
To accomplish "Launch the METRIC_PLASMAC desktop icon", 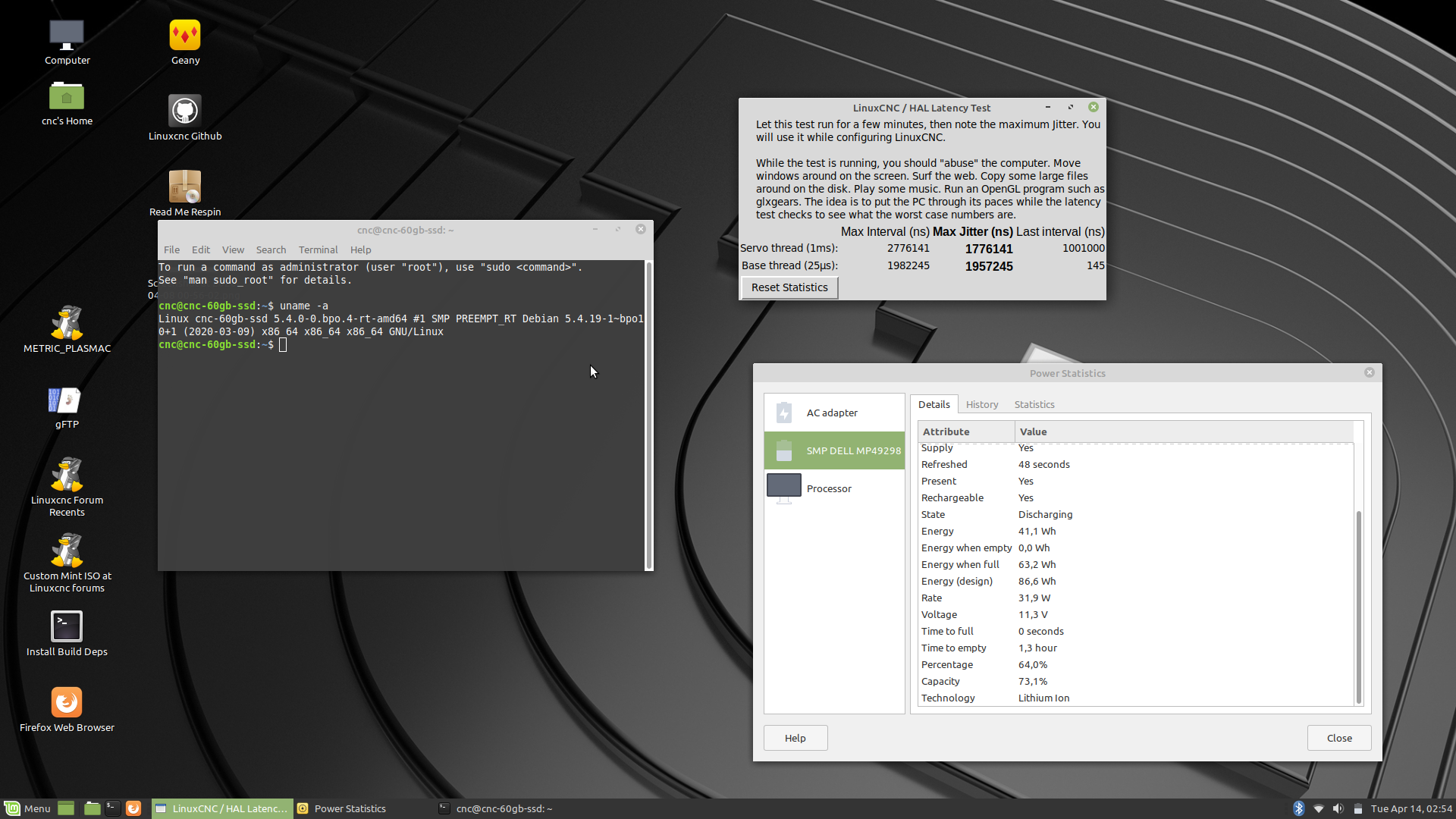I will click(67, 330).
